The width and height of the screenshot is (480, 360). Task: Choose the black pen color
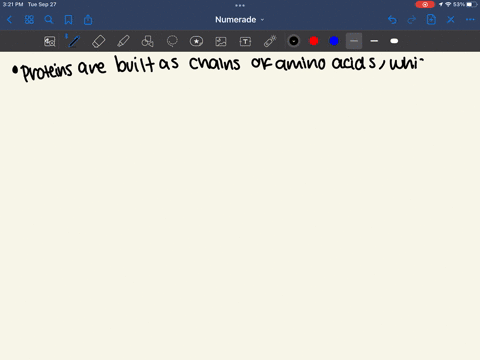[x=294, y=41]
